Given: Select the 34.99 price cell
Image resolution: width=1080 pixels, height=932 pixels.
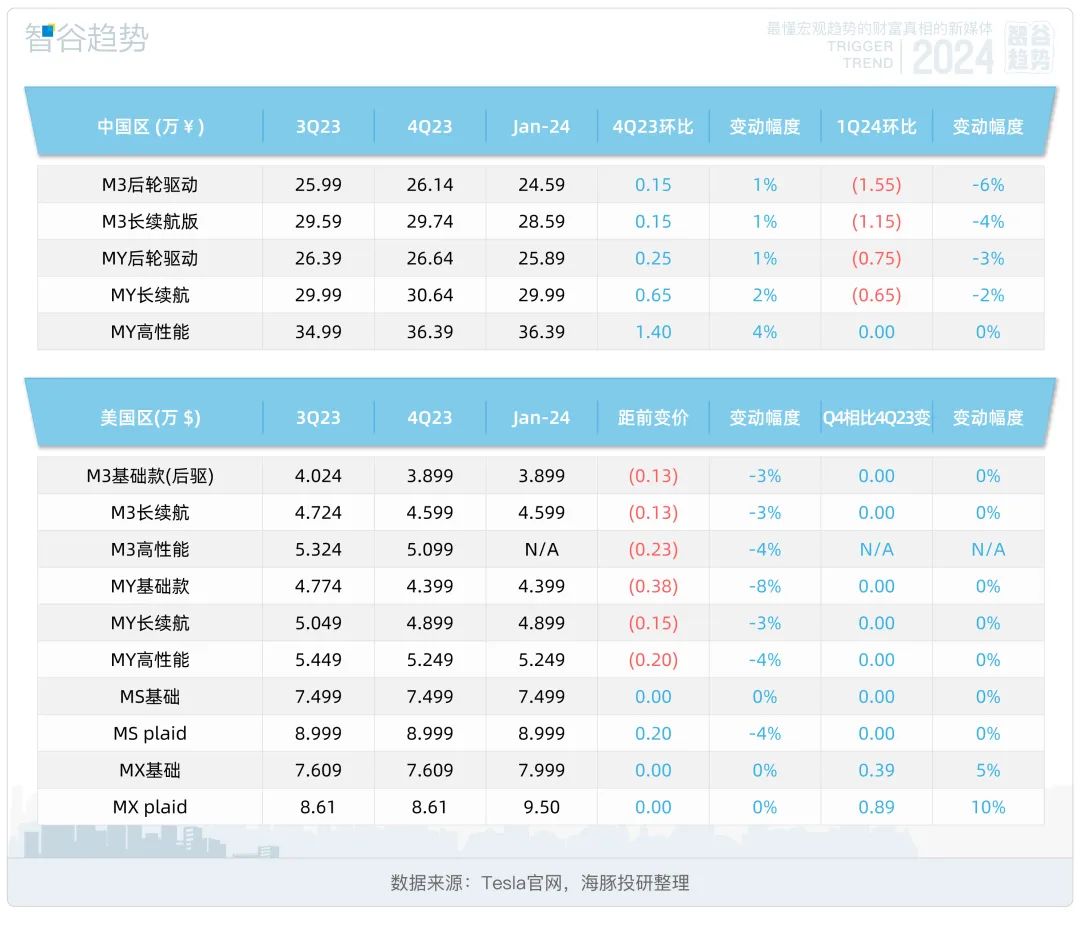Looking at the screenshot, I should tap(318, 332).
